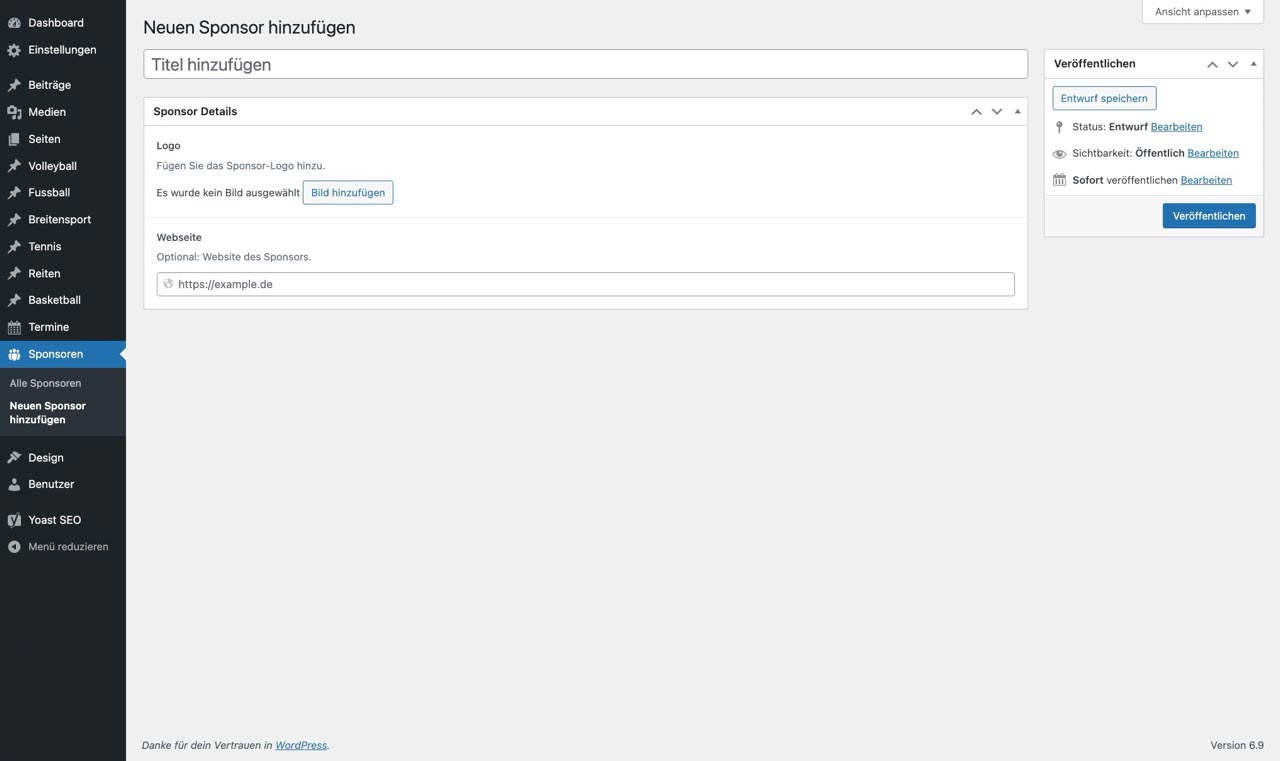The height and width of the screenshot is (761, 1280).
Task: Move Sponsor Details panel down
Action: point(996,111)
